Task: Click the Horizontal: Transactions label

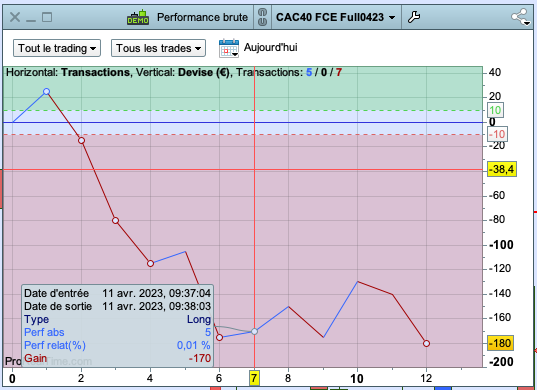Action: pos(68,73)
